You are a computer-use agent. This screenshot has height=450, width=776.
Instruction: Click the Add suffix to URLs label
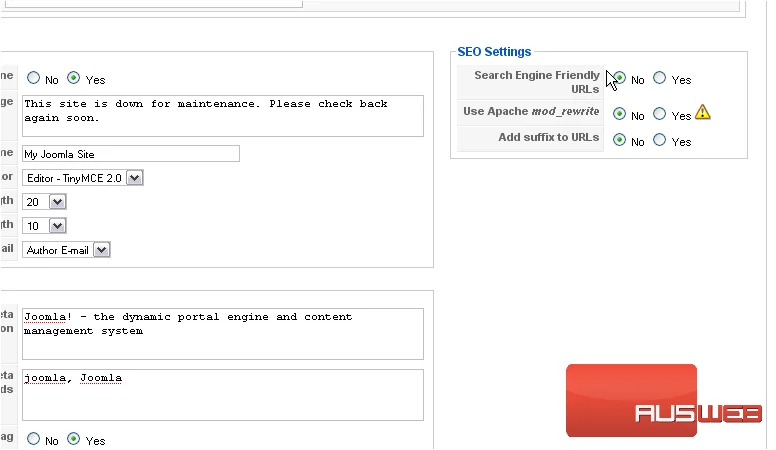tap(548, 137)
